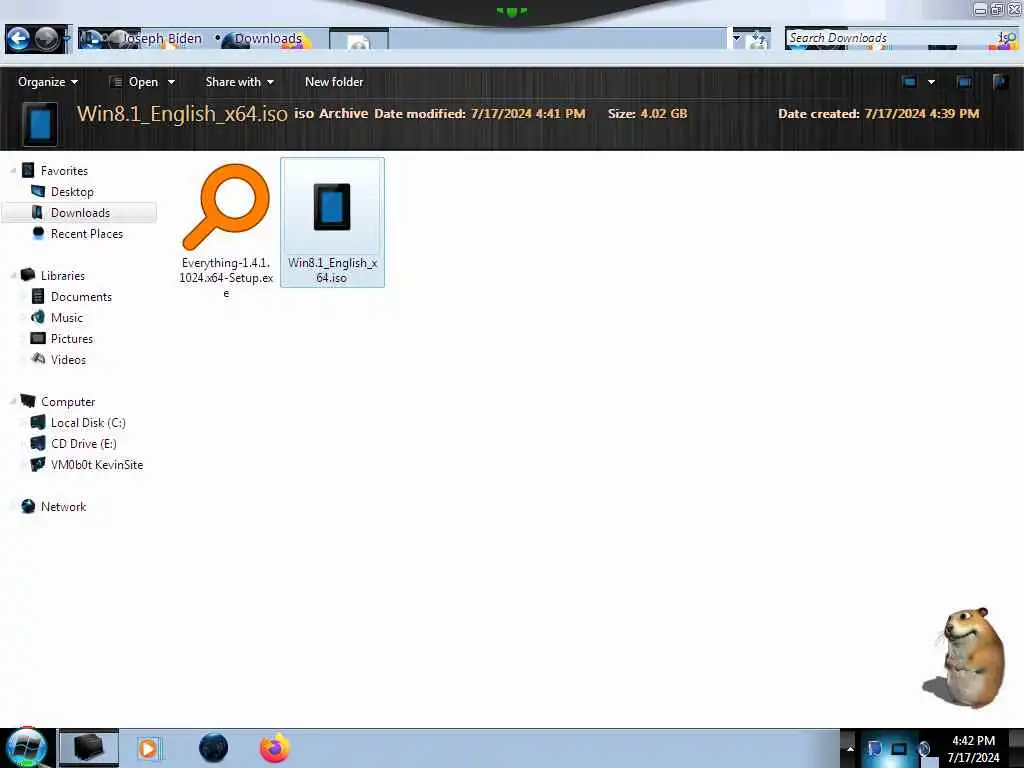
Task: Click the Network globe icon
Action: pos(28,506)
